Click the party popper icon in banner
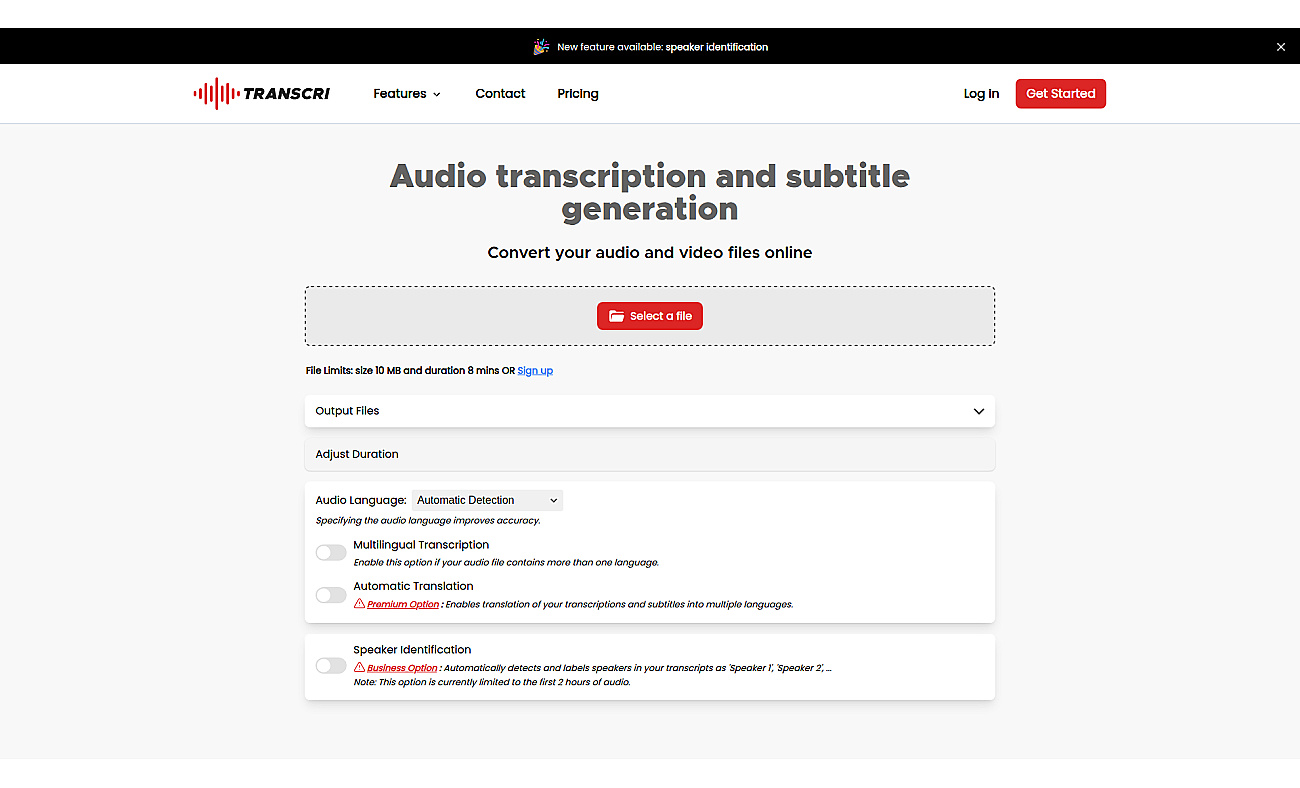1300x788 pixels. tap(541, 47)
